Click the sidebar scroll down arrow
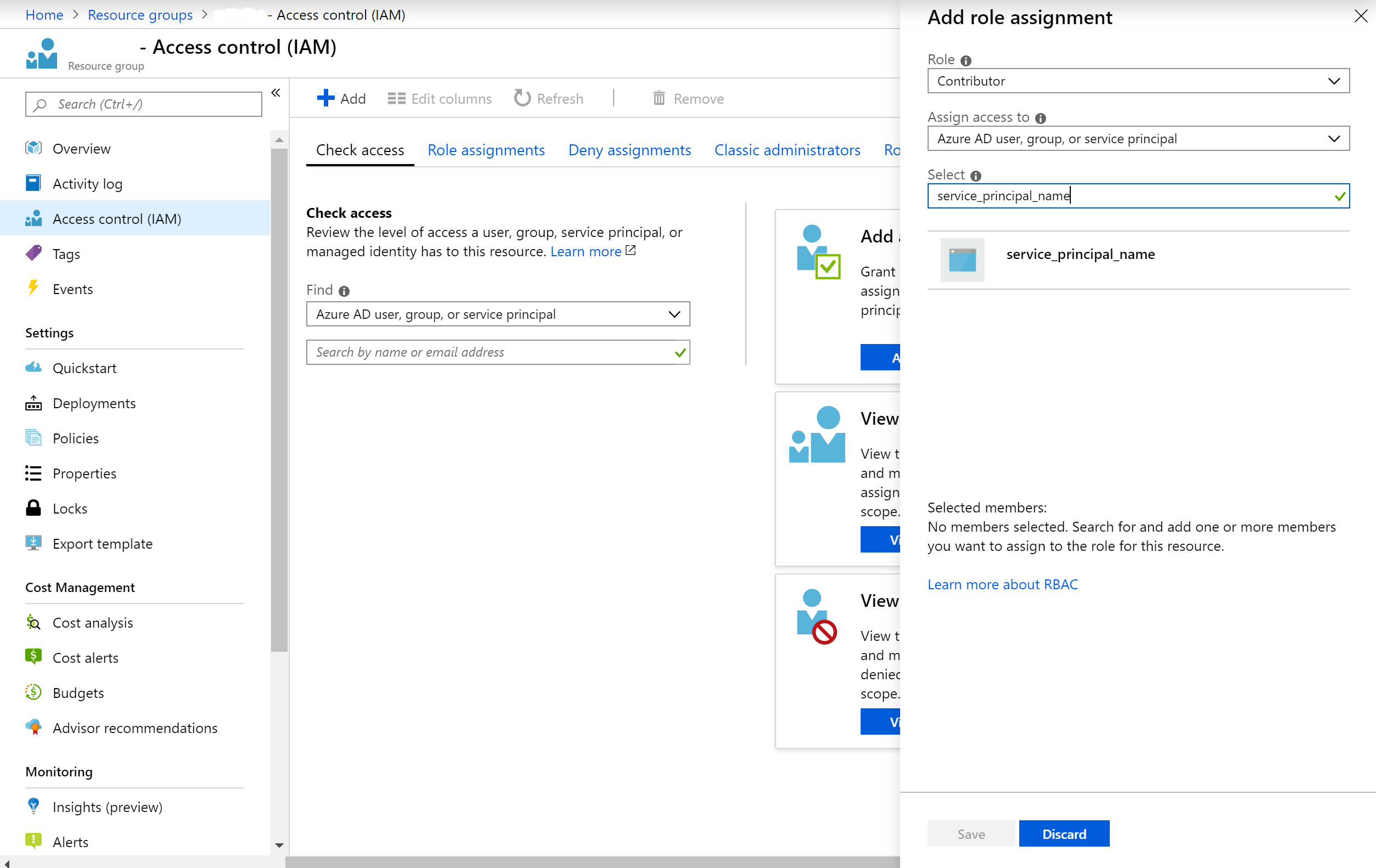 click(279, 844)
